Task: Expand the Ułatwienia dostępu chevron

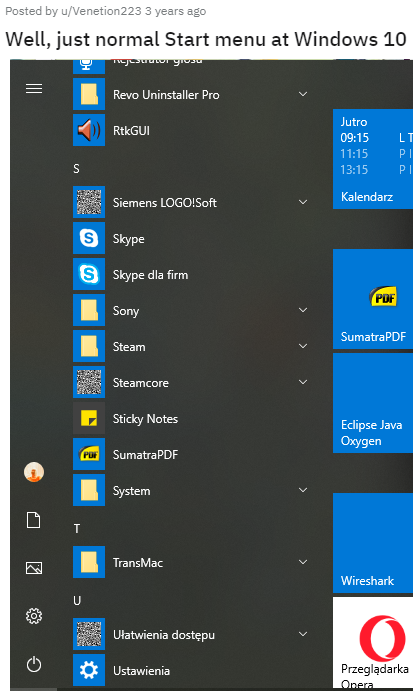Action: pyautogui.click(x=303, y=634)
